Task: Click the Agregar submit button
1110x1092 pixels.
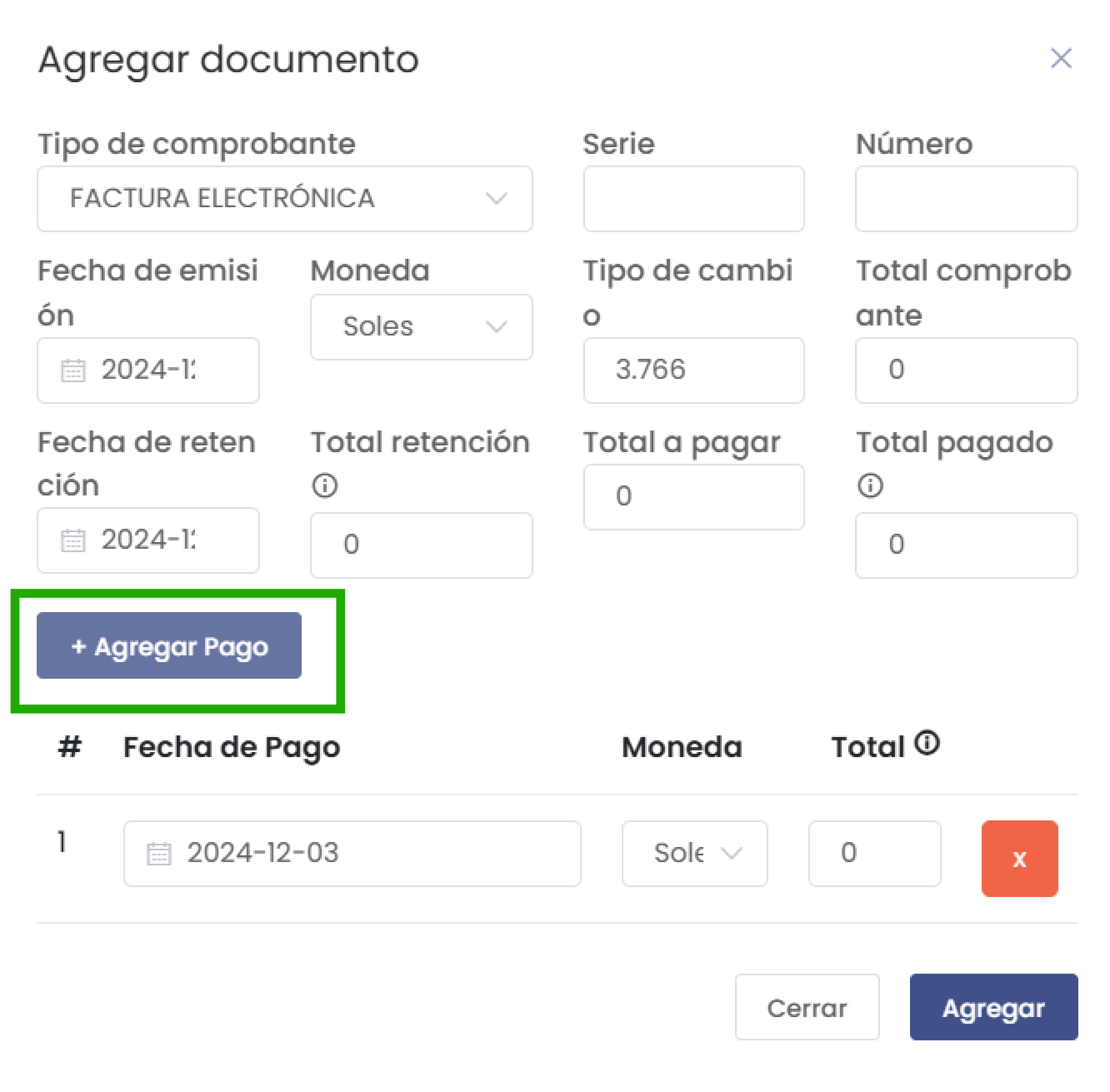Action: pos(993,1008)
